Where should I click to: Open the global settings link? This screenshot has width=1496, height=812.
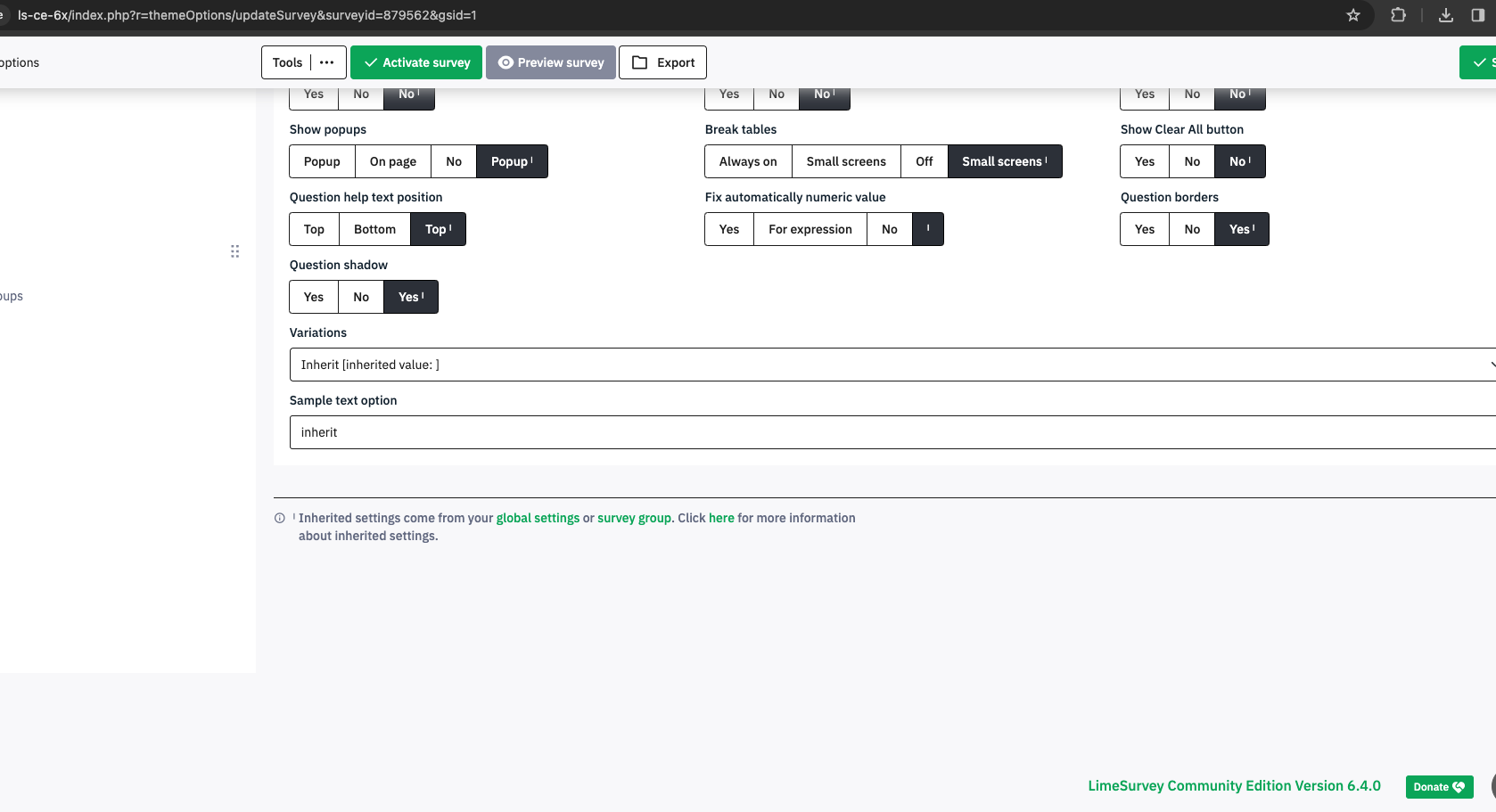pos(538,518)
